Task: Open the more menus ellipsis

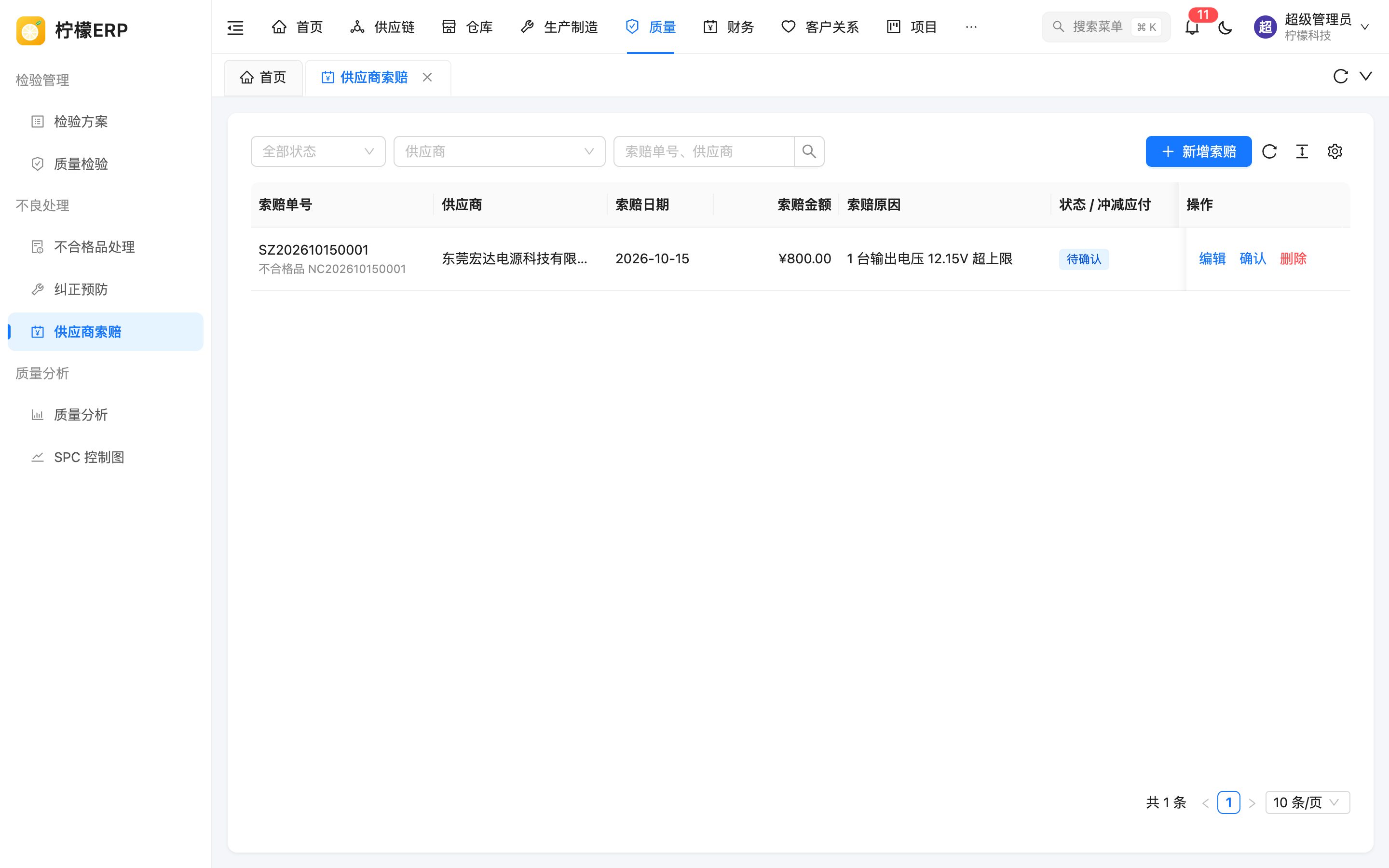Action: click(x=971, y=27)
